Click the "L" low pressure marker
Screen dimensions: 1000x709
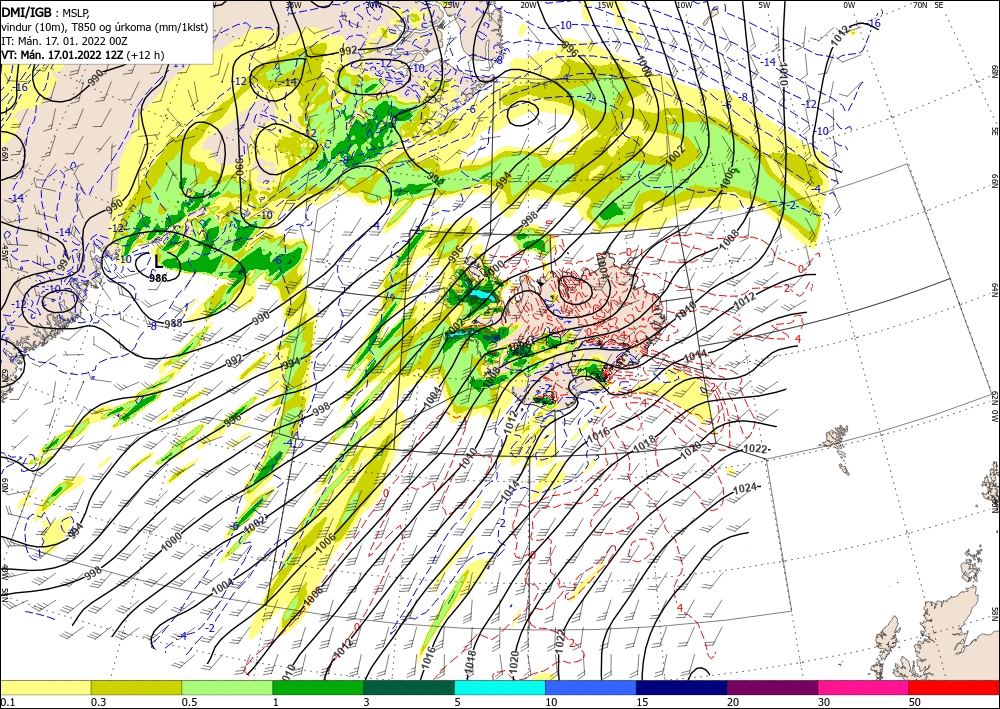(158, 262)
